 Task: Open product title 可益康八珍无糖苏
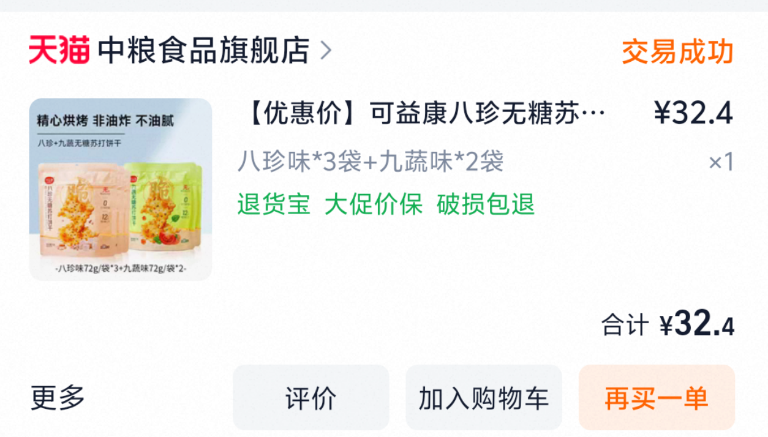423,113
